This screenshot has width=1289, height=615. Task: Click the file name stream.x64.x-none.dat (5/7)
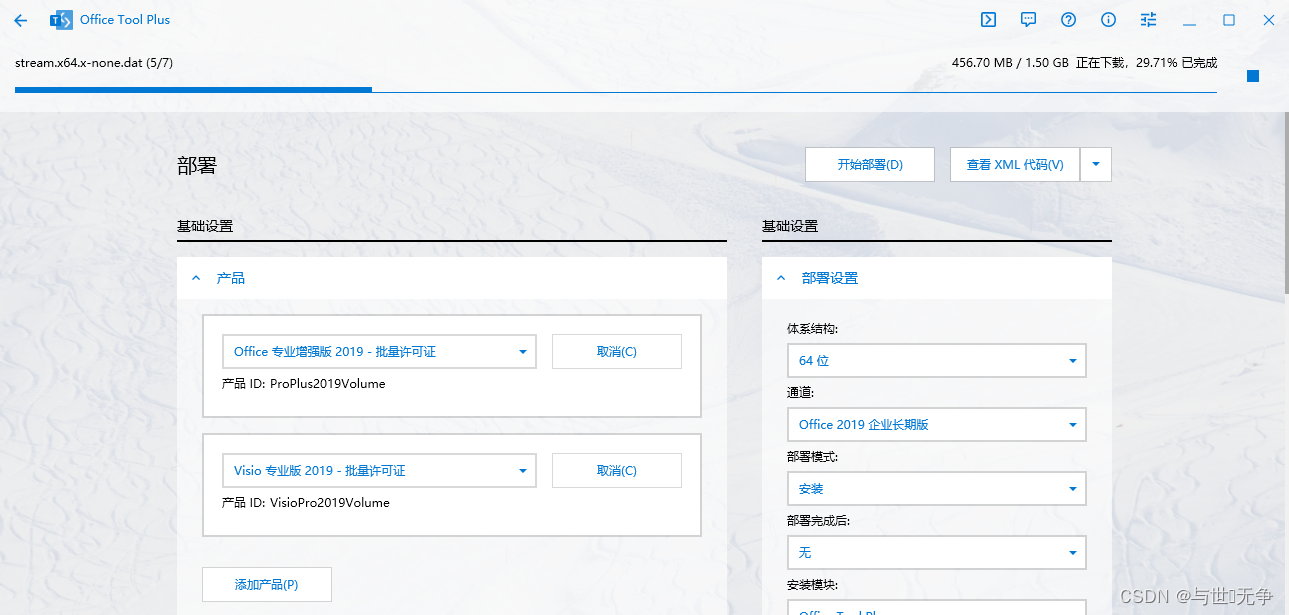pyautogui.click(x=94, y=63)
